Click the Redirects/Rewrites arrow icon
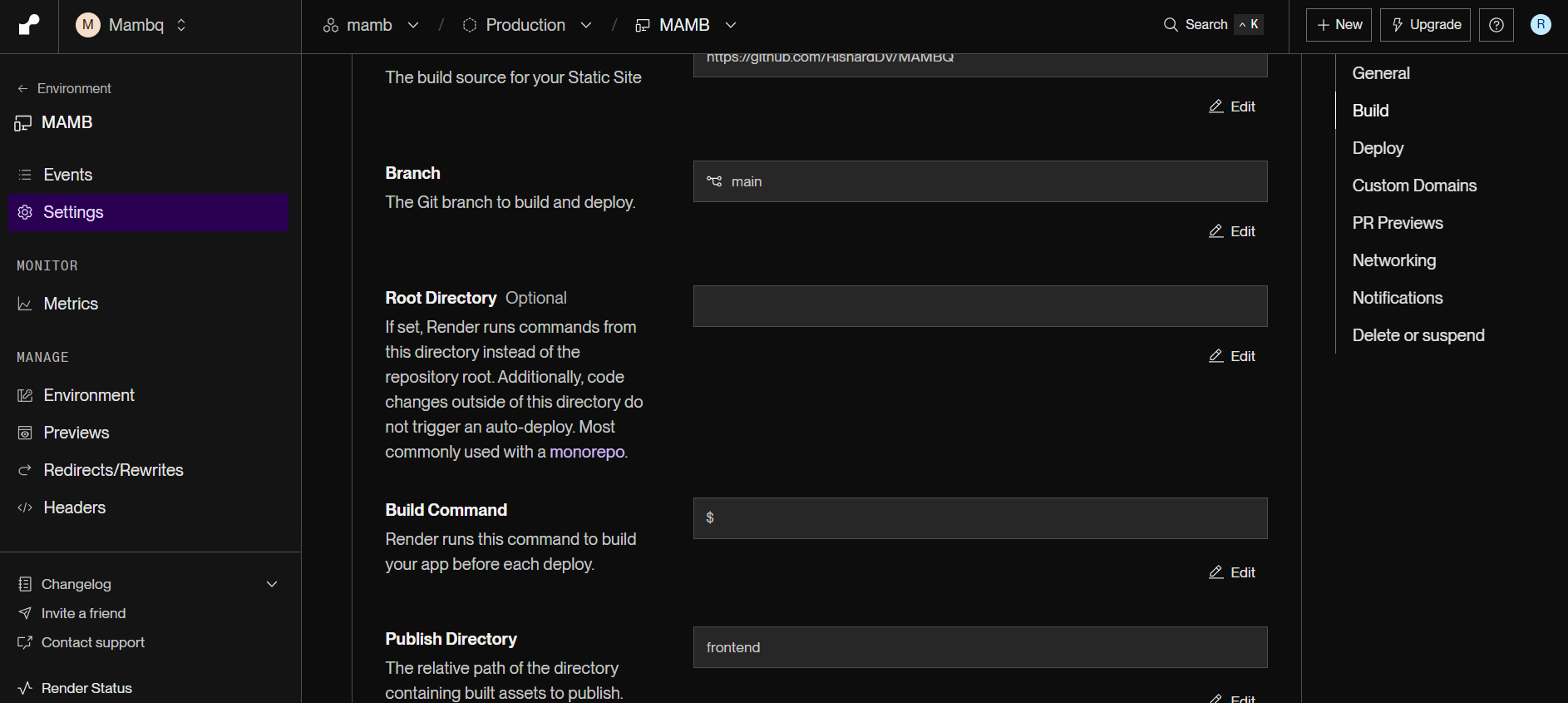The image size is (1568, 703). 25,470
